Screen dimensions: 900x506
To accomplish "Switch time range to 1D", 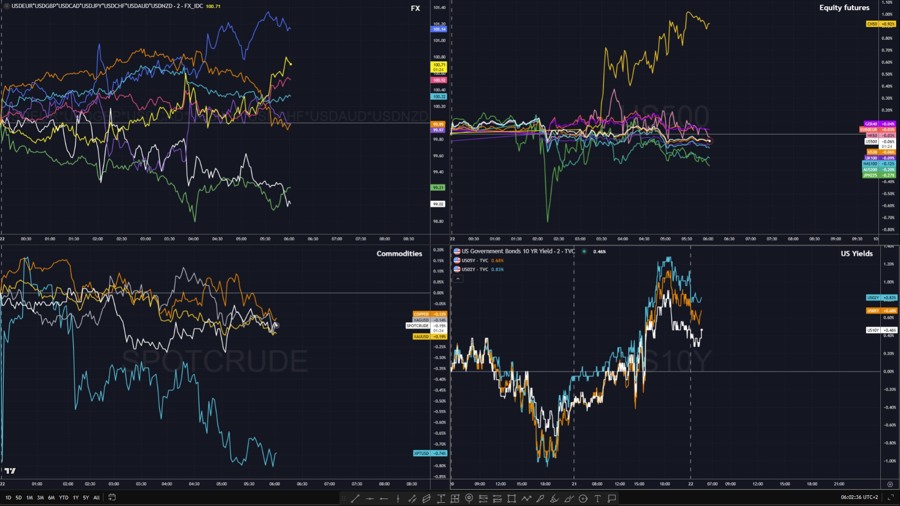I will click(x=8, y=498).
